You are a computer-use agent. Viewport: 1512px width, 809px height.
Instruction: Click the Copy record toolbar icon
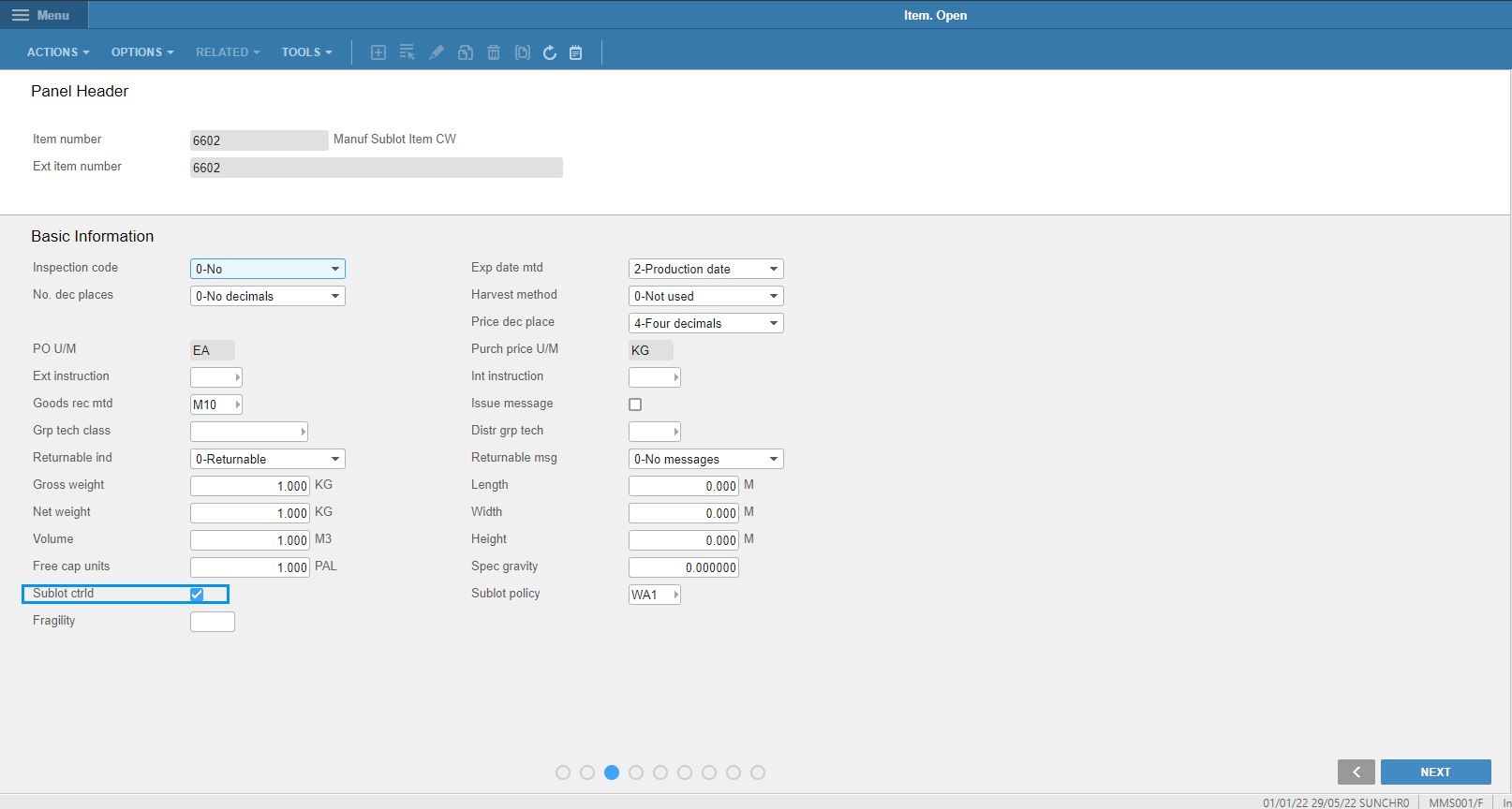pos(466,52)
